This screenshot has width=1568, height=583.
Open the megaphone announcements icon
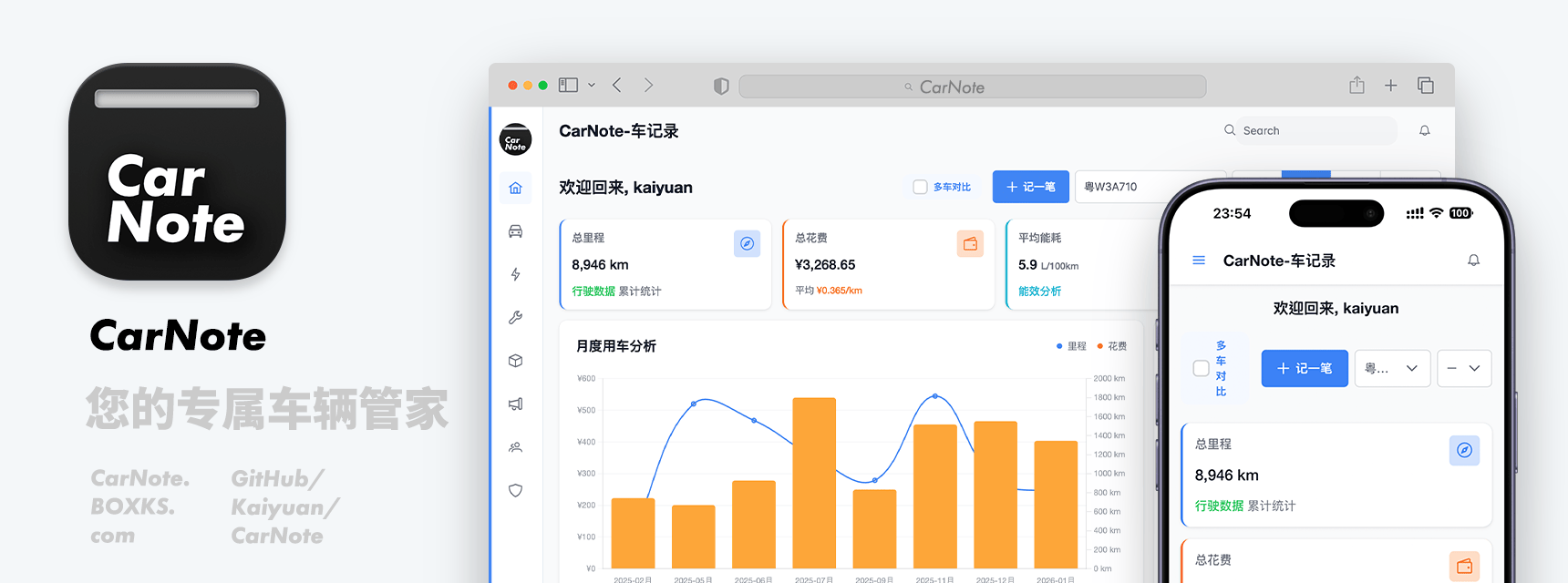coord(515,404)
